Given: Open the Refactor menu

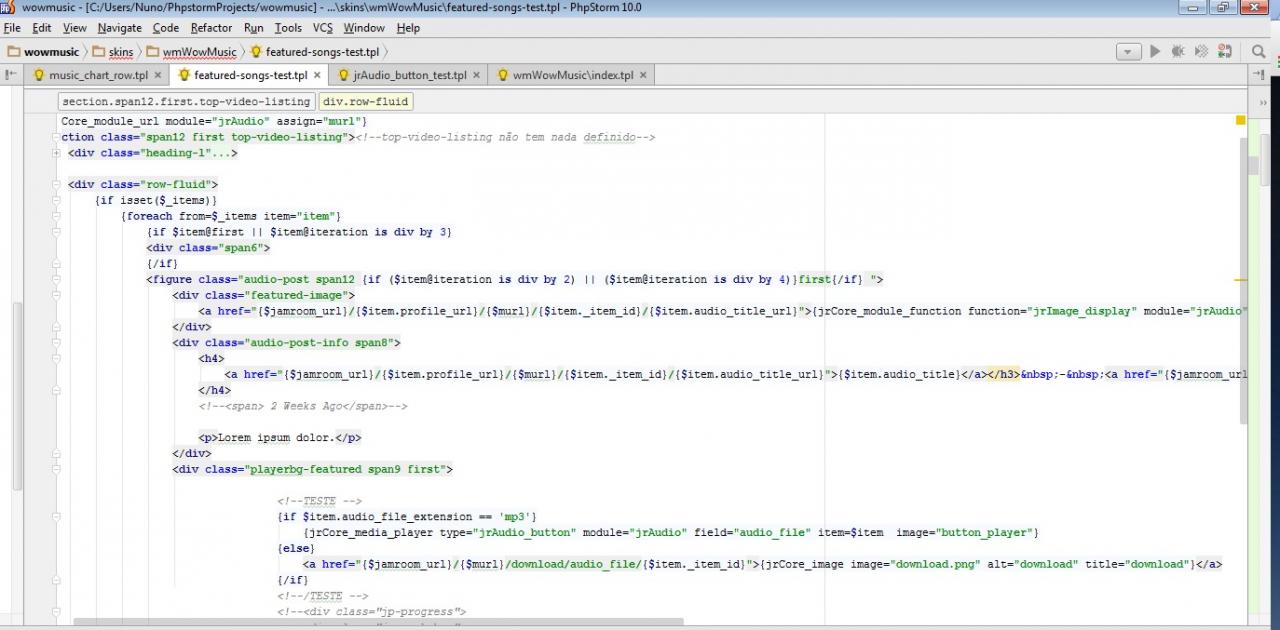Looking at the screenshot, I should coord(211,28).
